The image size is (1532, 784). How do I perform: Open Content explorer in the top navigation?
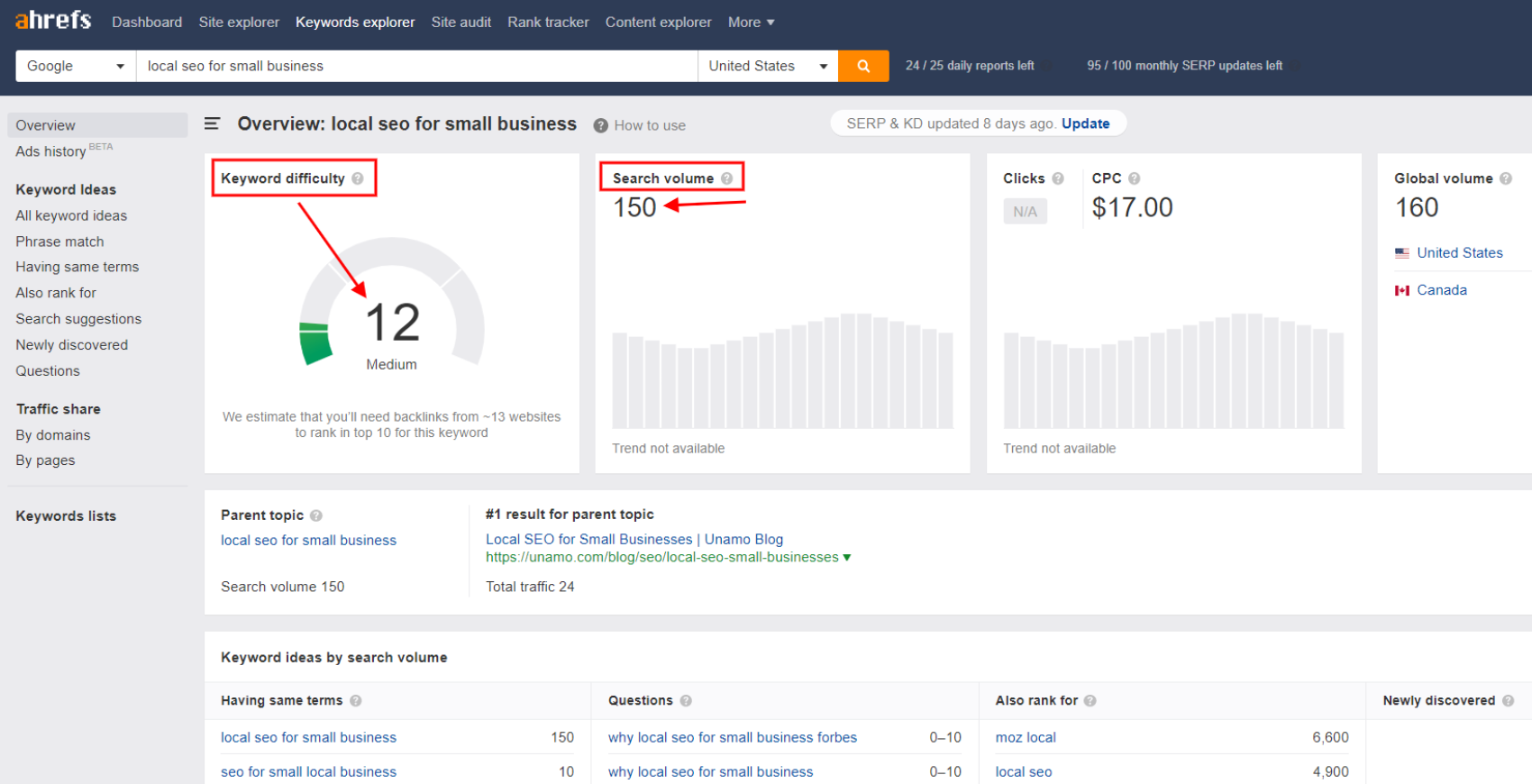pos(658,22)
